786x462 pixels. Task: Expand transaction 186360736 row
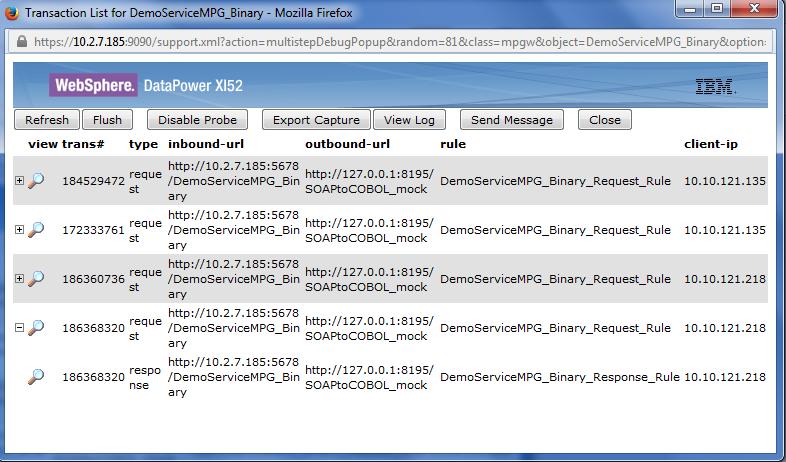[19, 279]
